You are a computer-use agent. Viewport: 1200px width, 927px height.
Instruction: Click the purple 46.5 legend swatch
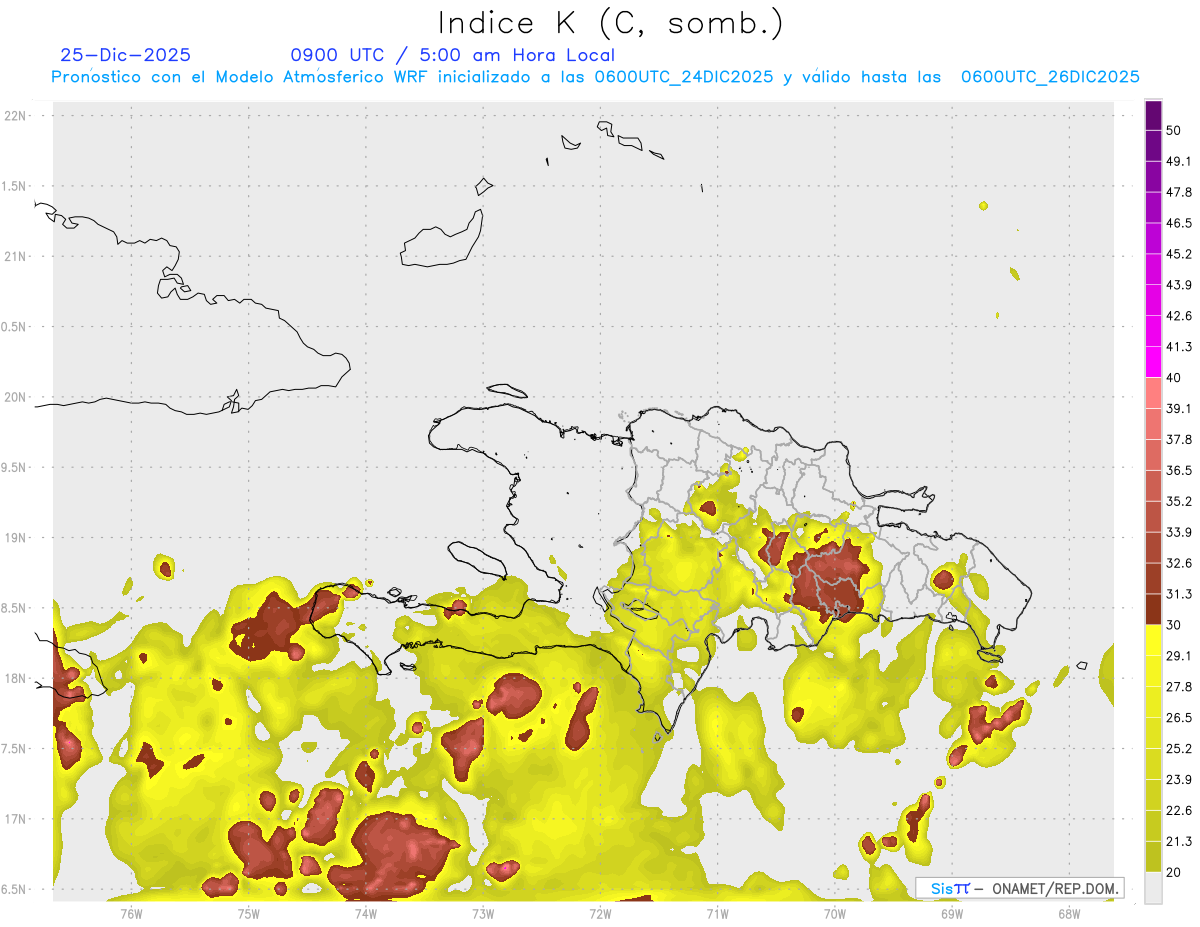point(1153,208)
